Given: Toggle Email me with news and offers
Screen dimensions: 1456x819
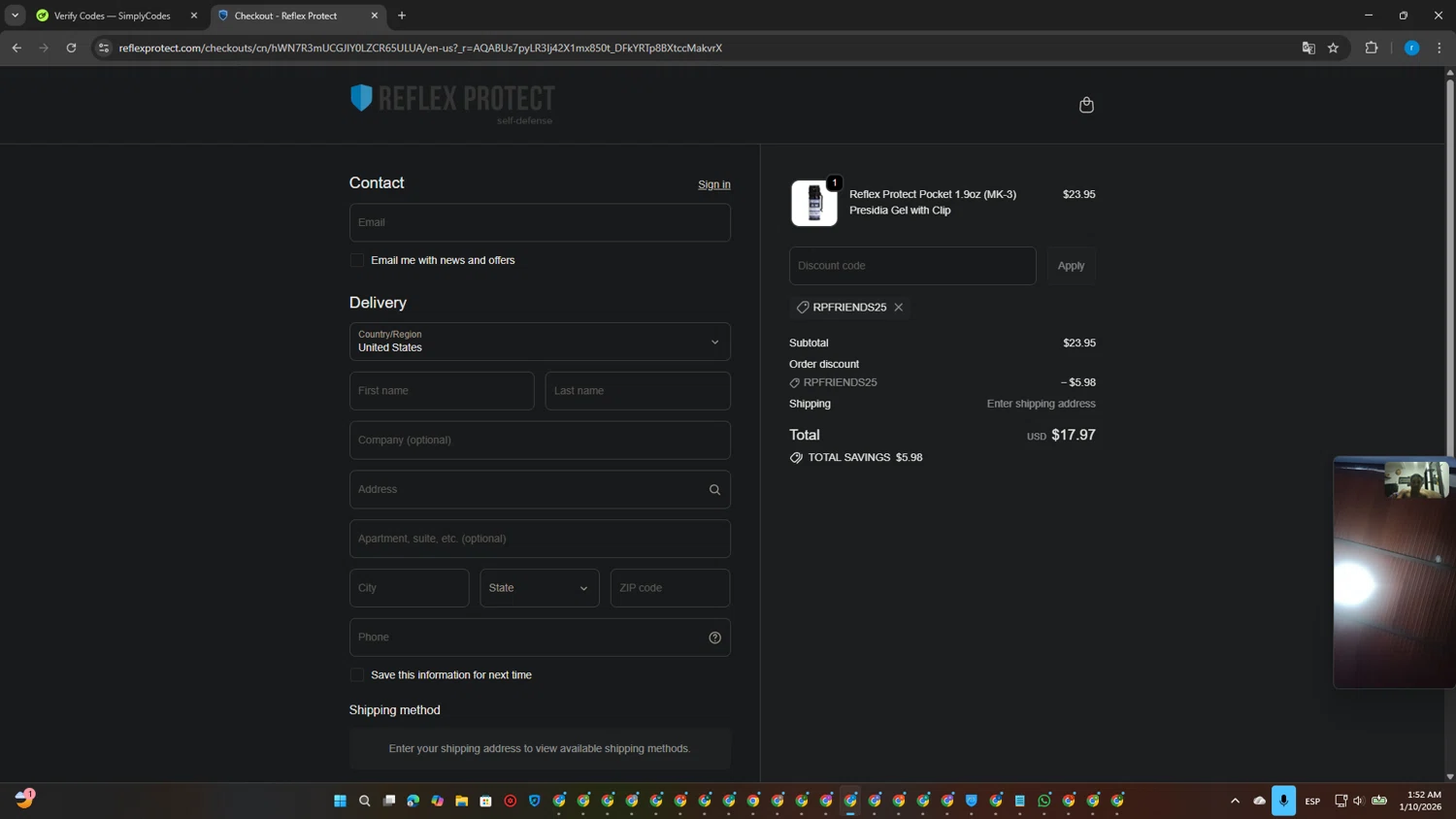Looking at the screenshot, I should tap(357, 260).
